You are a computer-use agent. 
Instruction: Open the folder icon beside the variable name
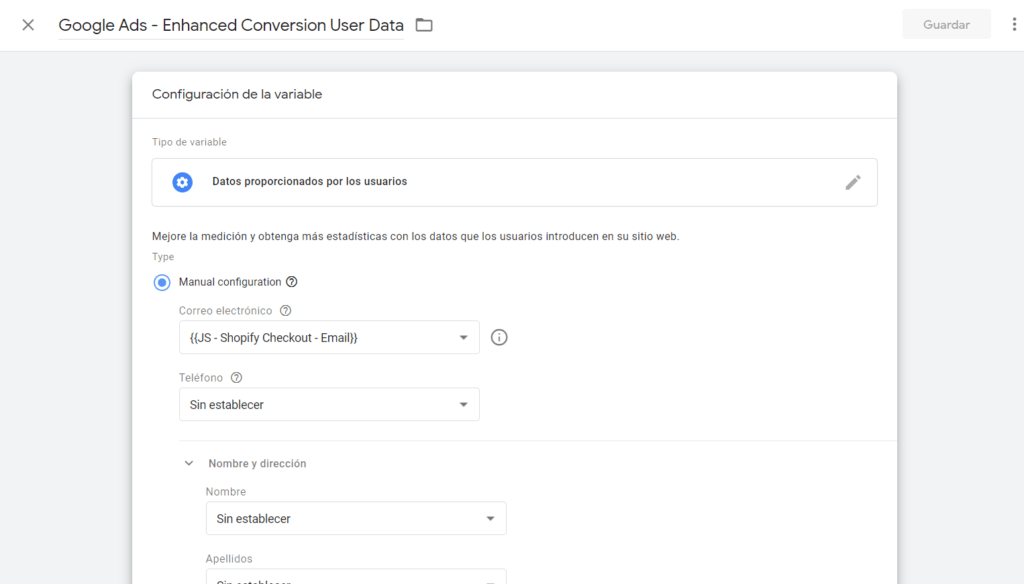[x=424, y=25]
